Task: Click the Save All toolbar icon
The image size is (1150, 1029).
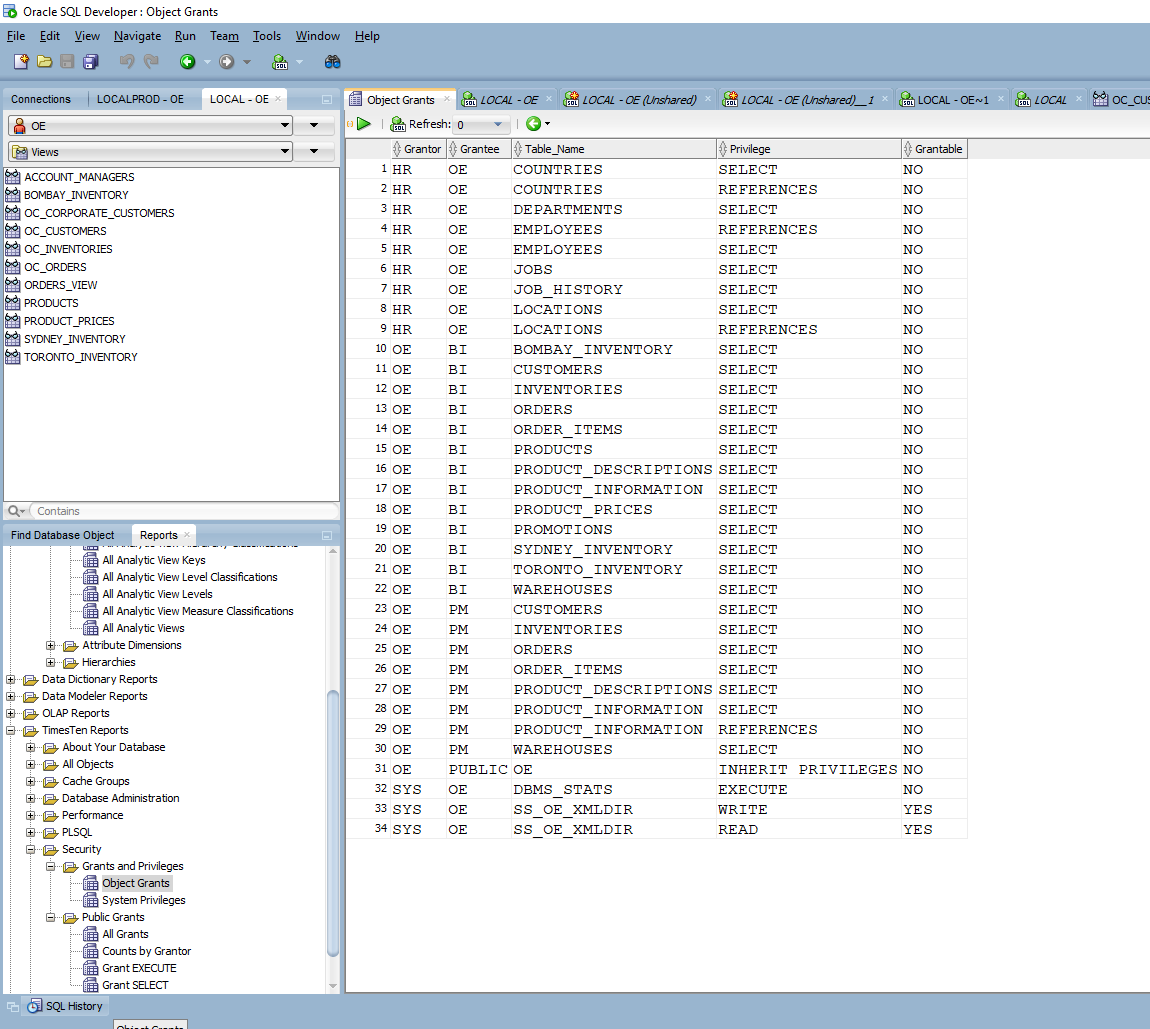Action: pyautogui.click(x=91, y=62)
